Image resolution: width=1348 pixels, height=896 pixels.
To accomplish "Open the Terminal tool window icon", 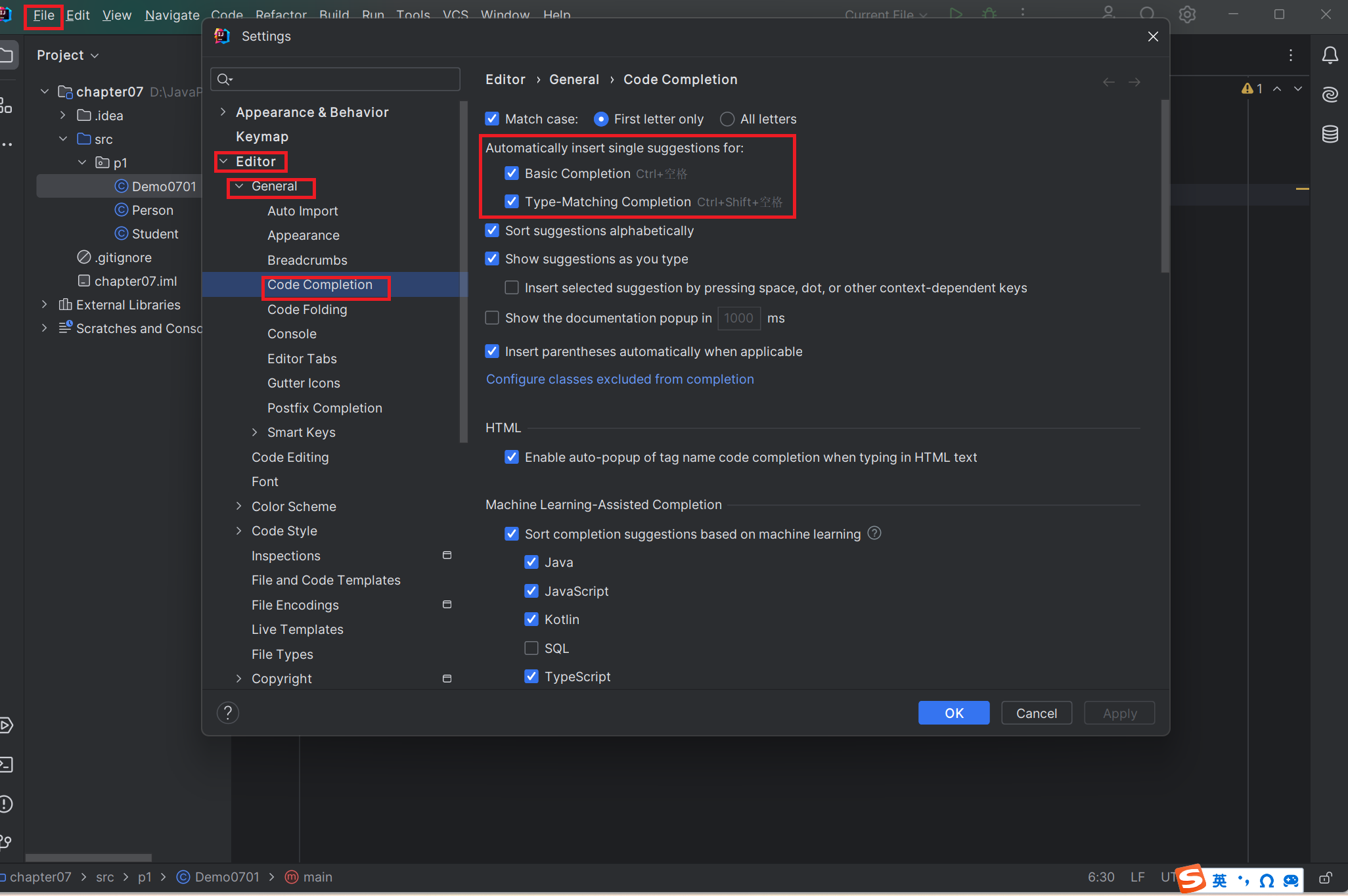I will [x=8, y=764].
